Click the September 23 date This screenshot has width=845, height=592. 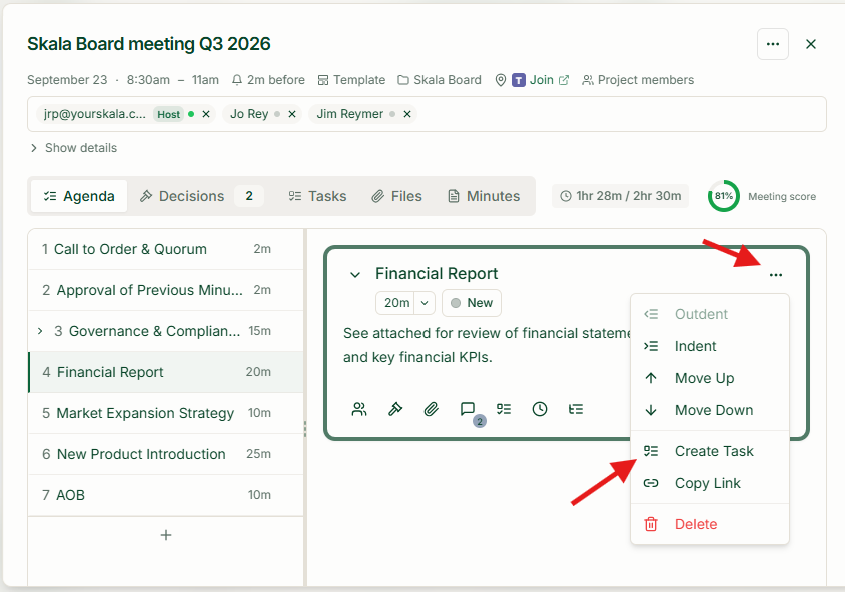[67, 80]
